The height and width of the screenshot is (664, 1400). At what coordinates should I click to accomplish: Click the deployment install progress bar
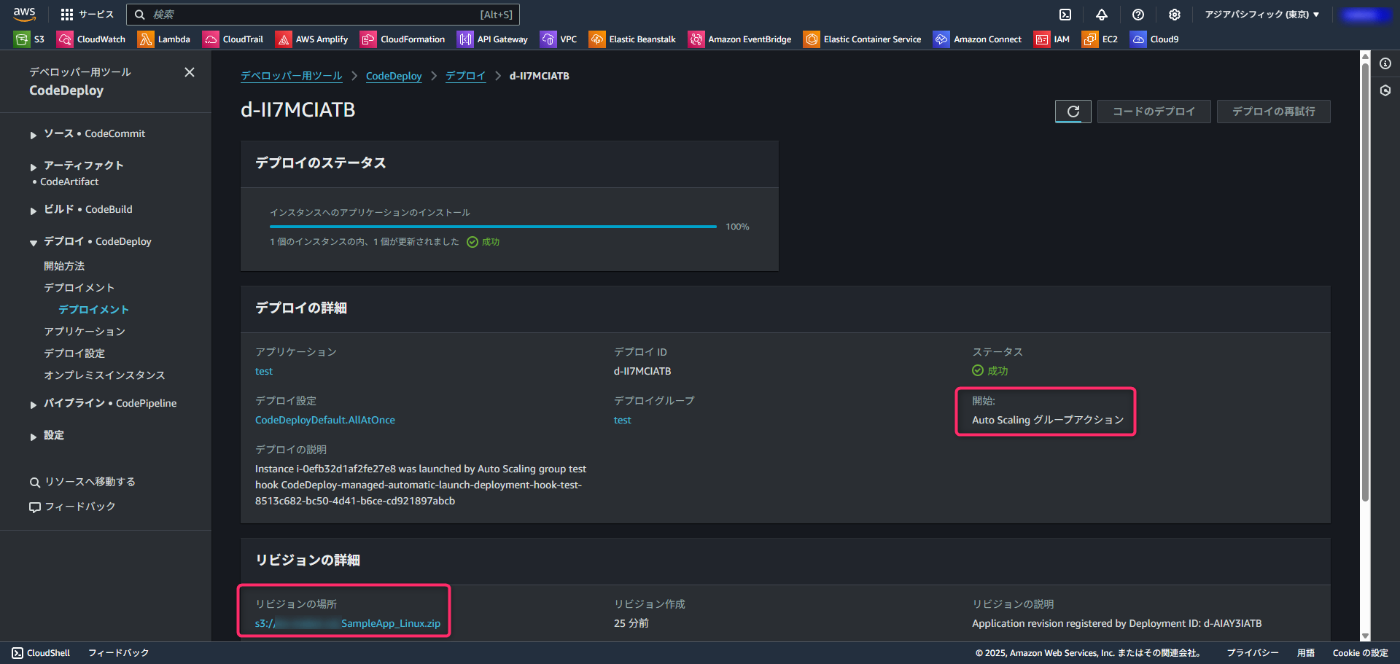coord(493,227)
